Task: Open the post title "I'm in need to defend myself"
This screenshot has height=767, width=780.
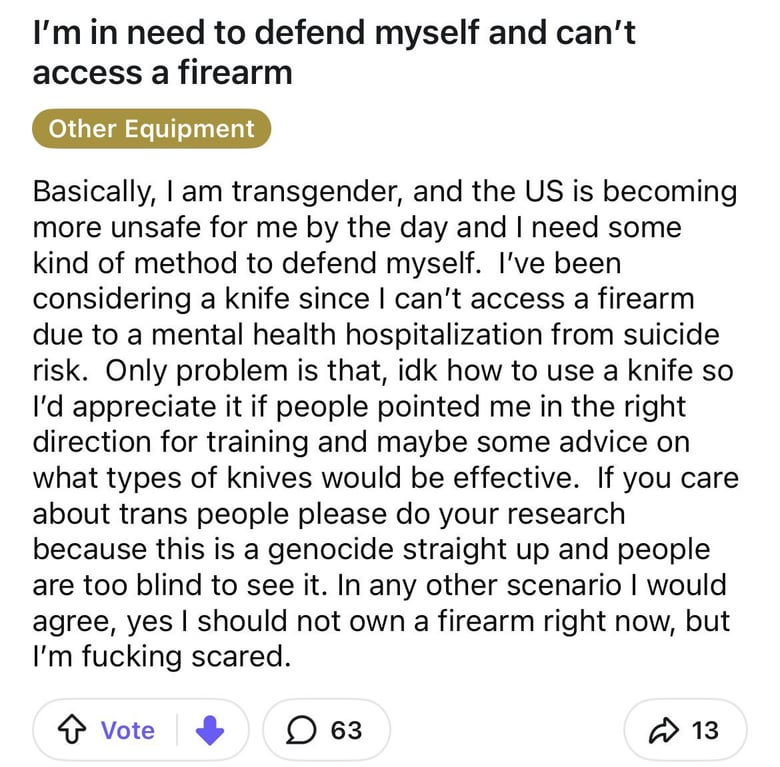Action: pyautogui.click(x=334, y=33)
